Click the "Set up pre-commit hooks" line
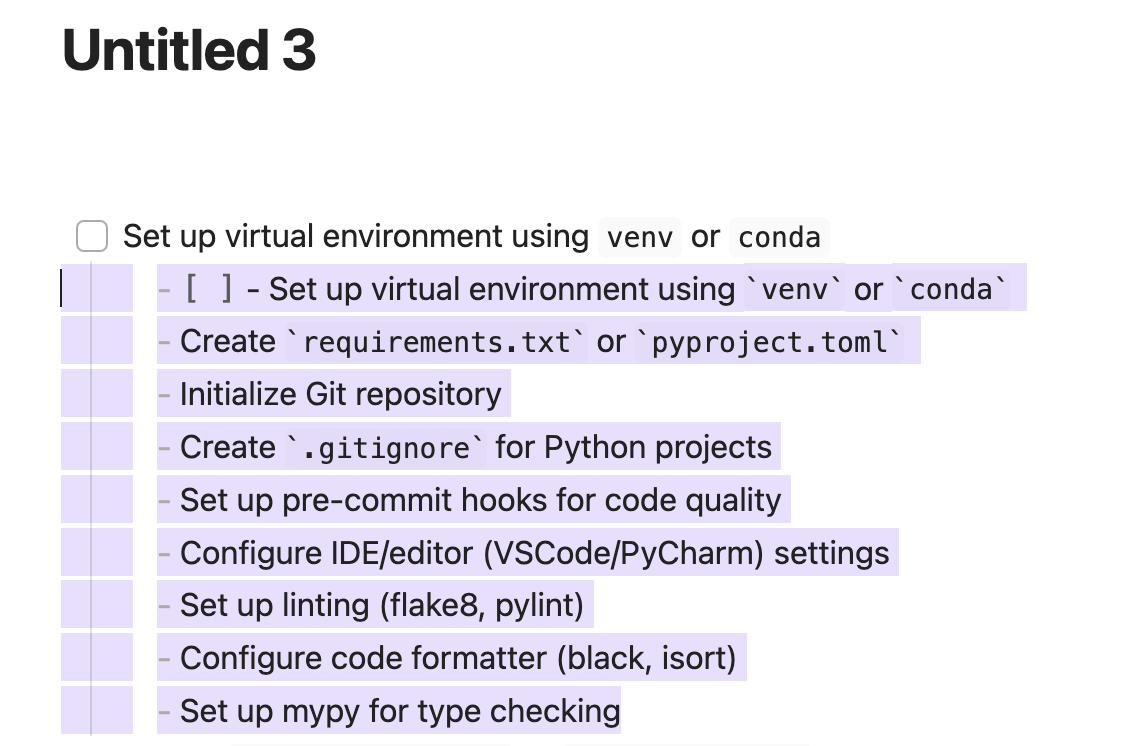The image size is (1144, 746). (x=480, y=499)
